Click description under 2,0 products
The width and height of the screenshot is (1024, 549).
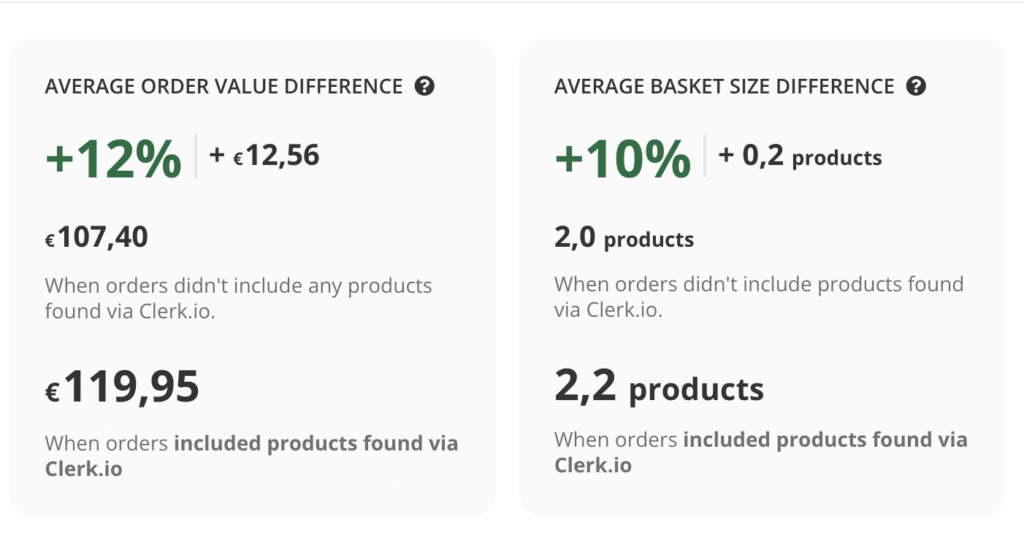(758, 296)
